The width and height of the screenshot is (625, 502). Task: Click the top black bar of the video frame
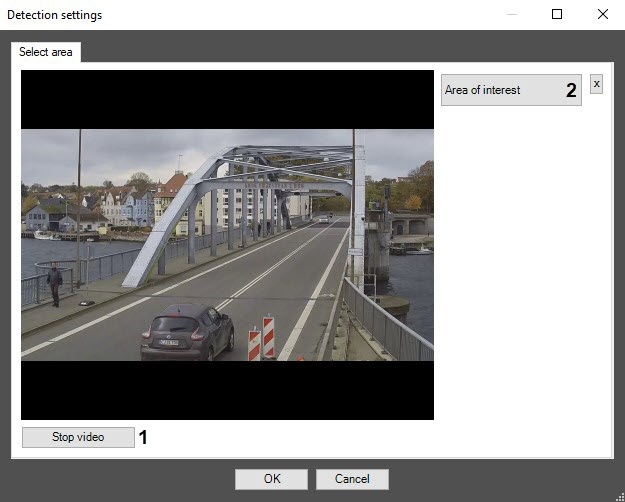pyautogui.click(x=227, y=100)
